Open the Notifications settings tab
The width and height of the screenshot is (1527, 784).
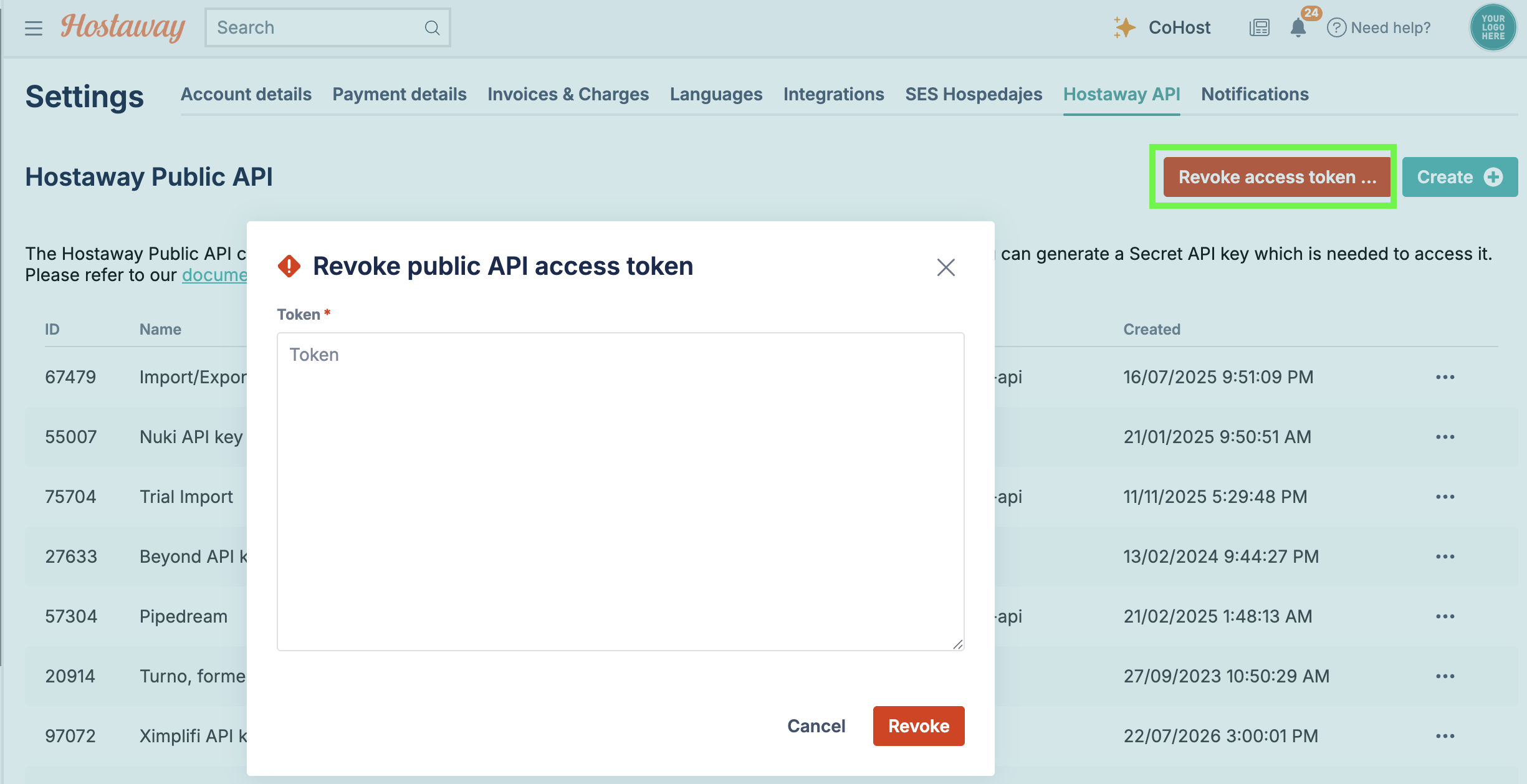pyautogui.click(x=1255, y=94)
